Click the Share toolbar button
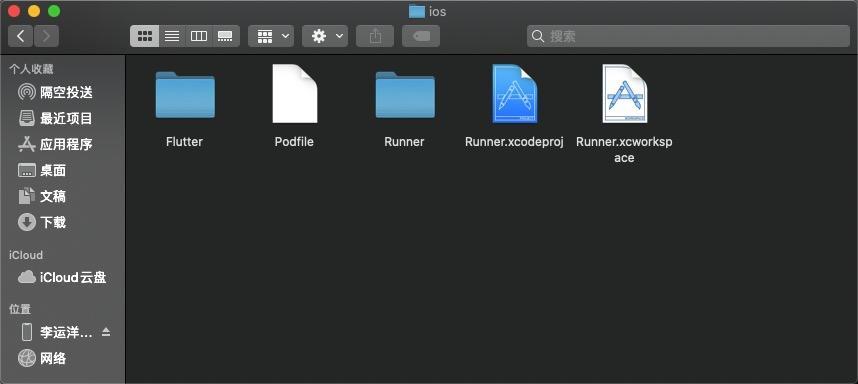The image size is (858, 384). [x=375, y=36]
